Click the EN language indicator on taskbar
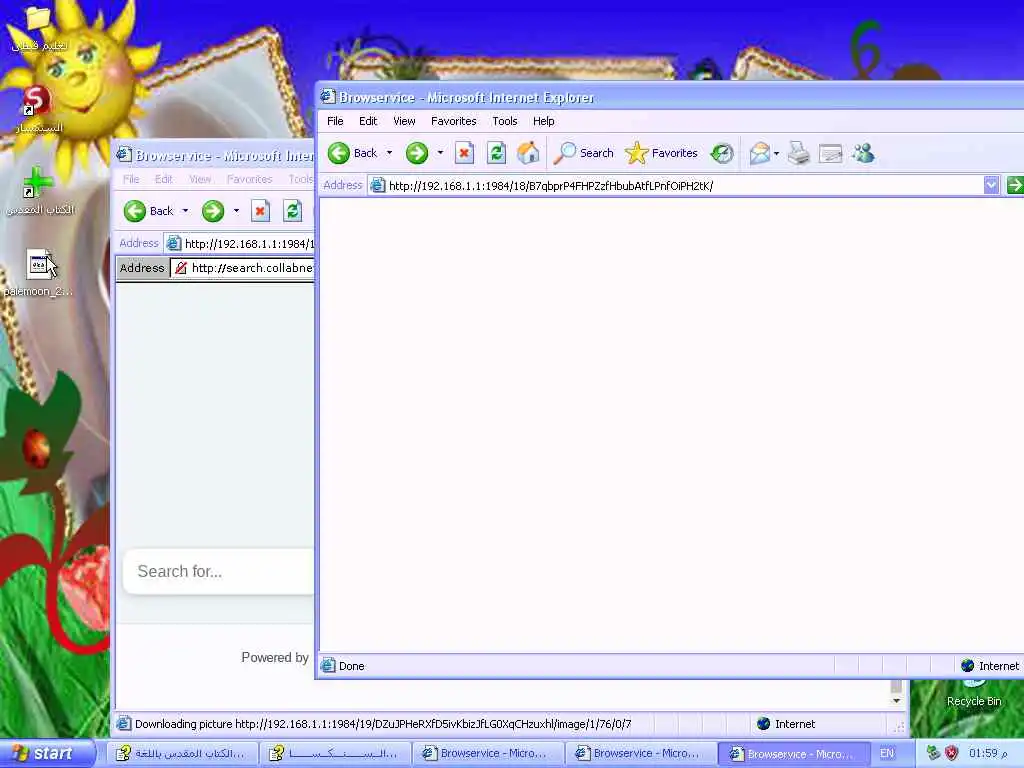The width and height of the screenshot is (1024, 768). pyautogui.click(x=886, y=753)
